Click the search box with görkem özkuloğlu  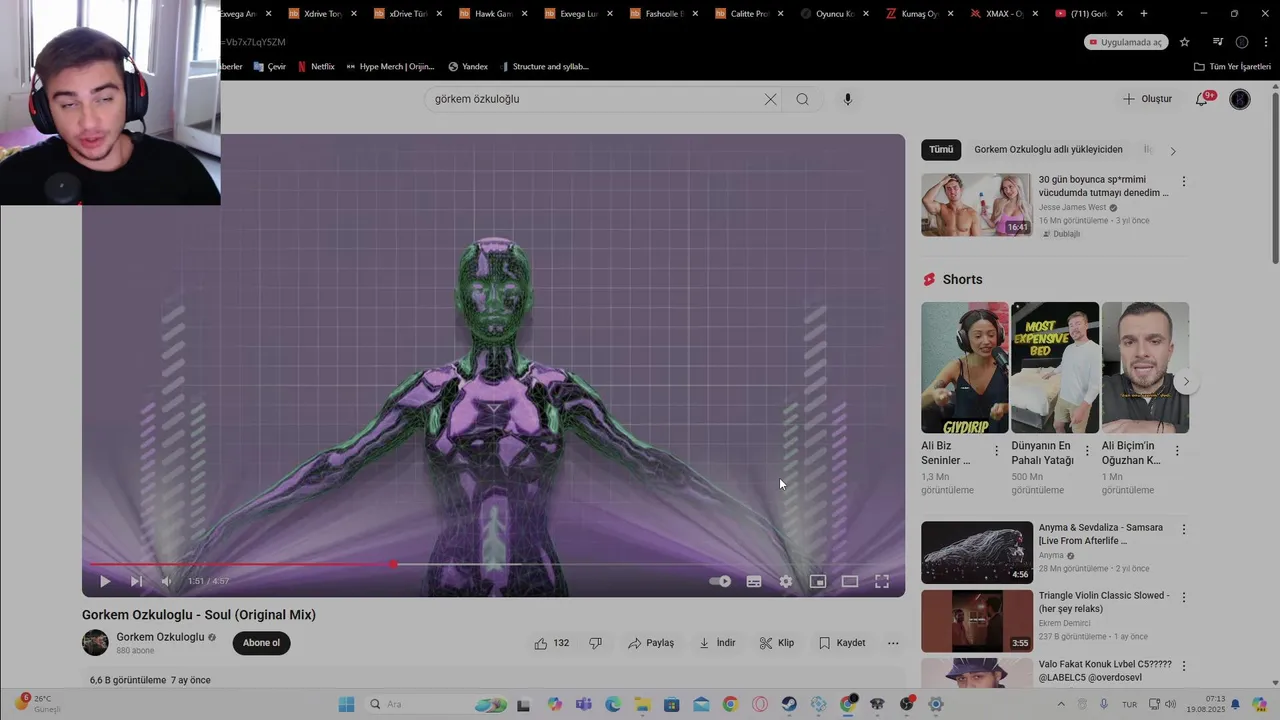tap(595, 99)
